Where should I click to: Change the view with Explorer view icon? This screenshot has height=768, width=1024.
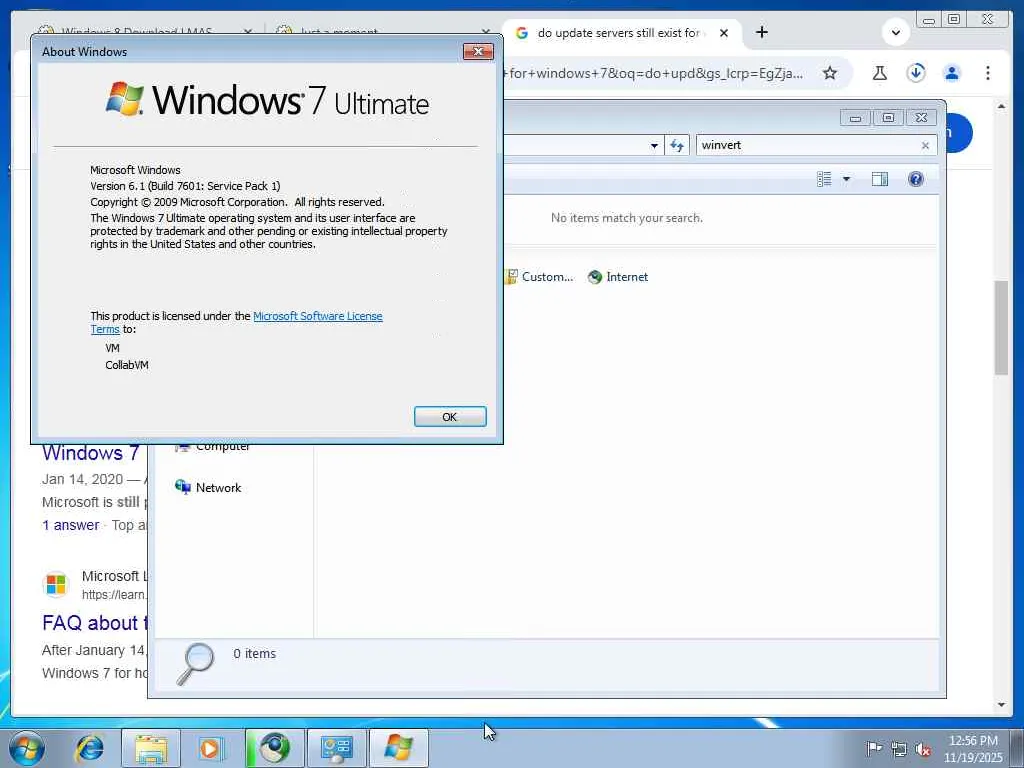pyautogui.click(x=824, y=179)
